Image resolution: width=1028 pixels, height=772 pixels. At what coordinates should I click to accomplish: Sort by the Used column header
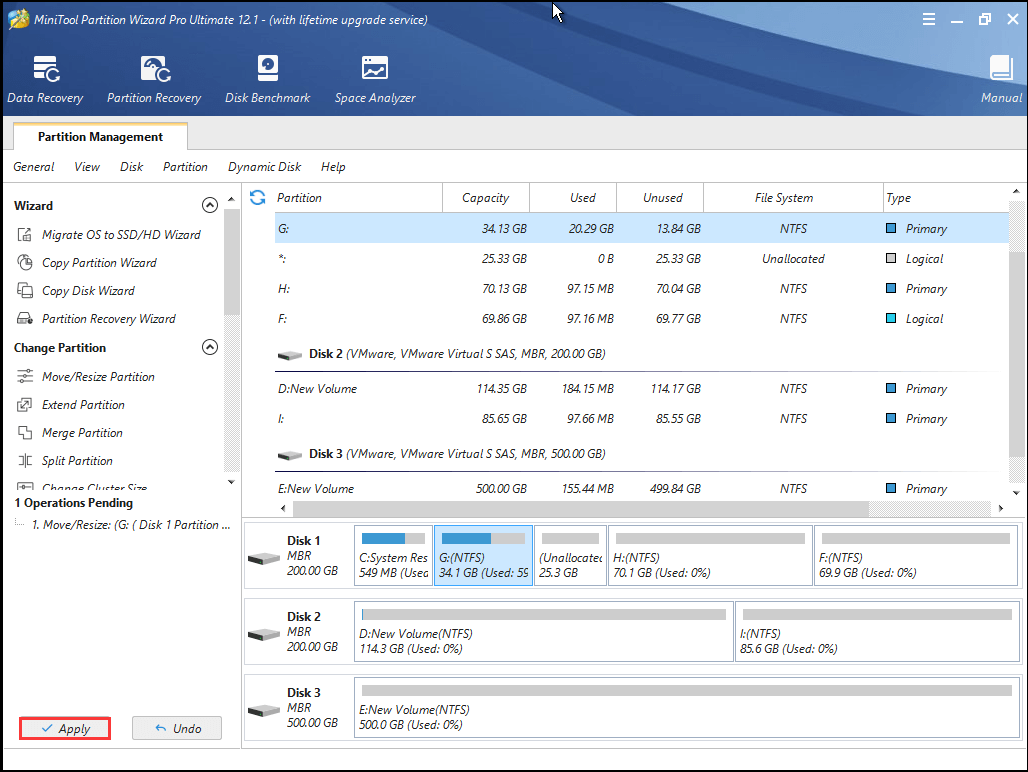click(573, 197)
